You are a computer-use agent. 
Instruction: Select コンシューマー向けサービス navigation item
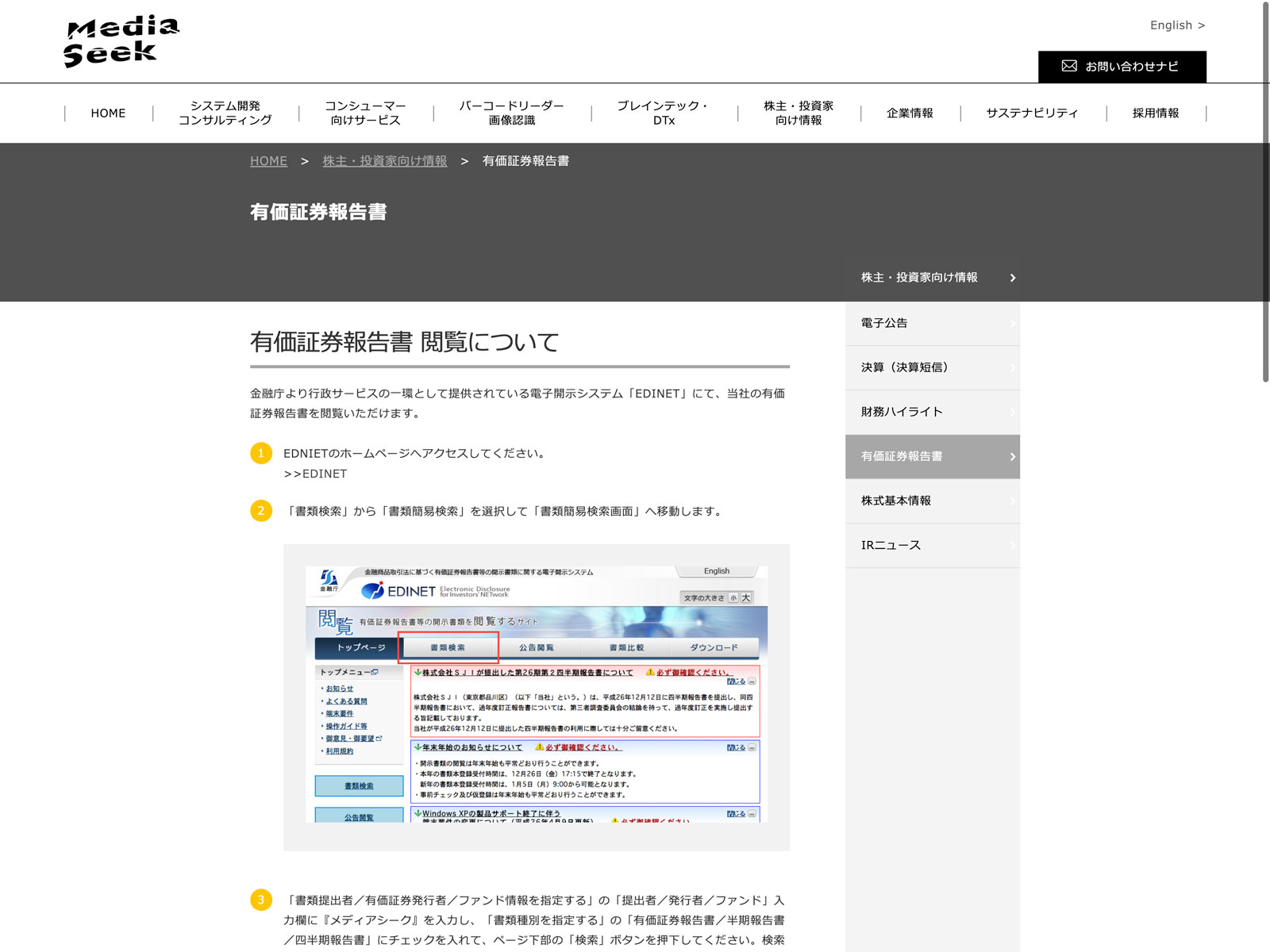[365, 113]
